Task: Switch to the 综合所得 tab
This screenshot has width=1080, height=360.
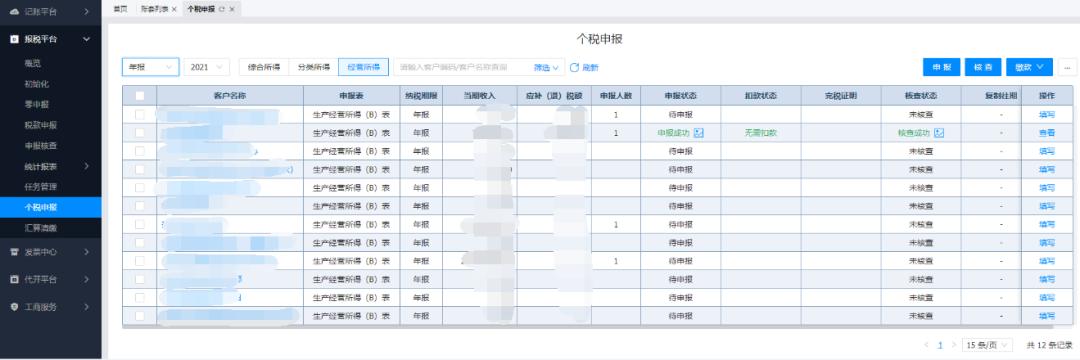Action: click(264, 67)
